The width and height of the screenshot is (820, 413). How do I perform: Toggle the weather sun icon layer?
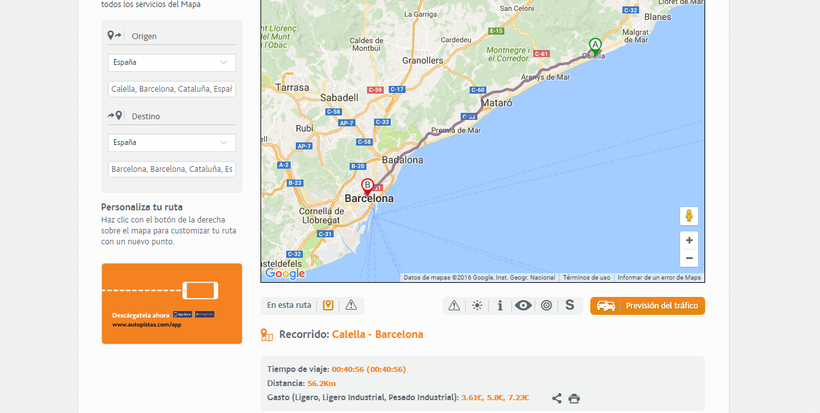coord(477,305)
